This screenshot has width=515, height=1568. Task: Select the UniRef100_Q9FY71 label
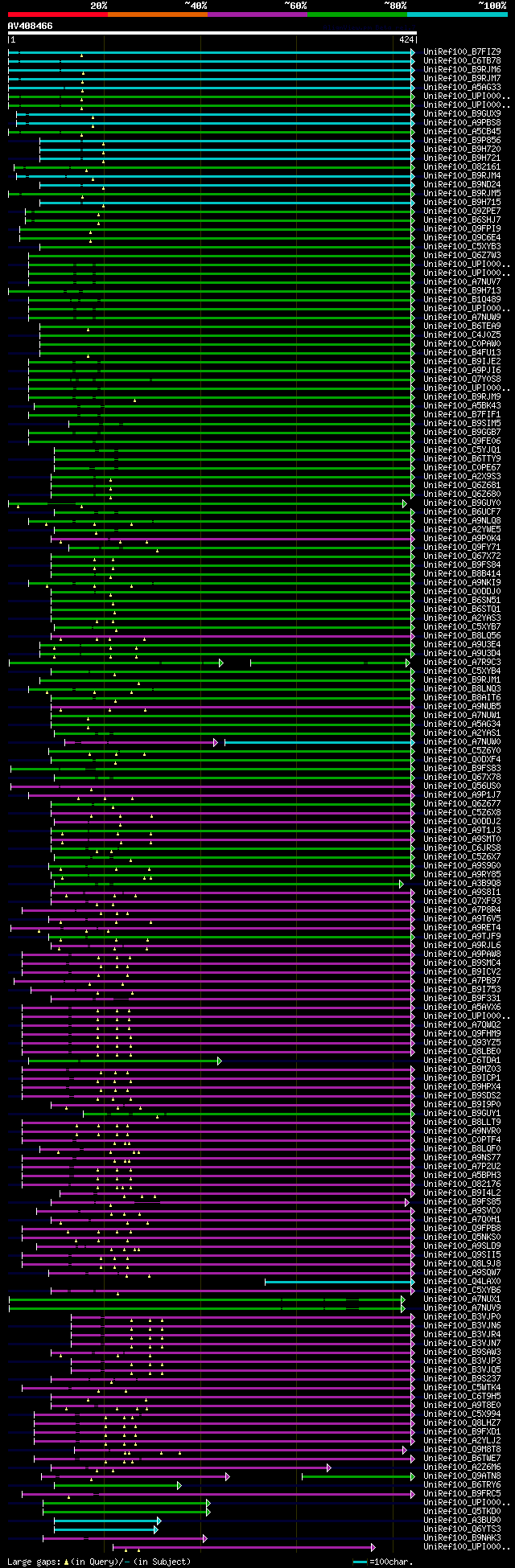coord(462,548)
